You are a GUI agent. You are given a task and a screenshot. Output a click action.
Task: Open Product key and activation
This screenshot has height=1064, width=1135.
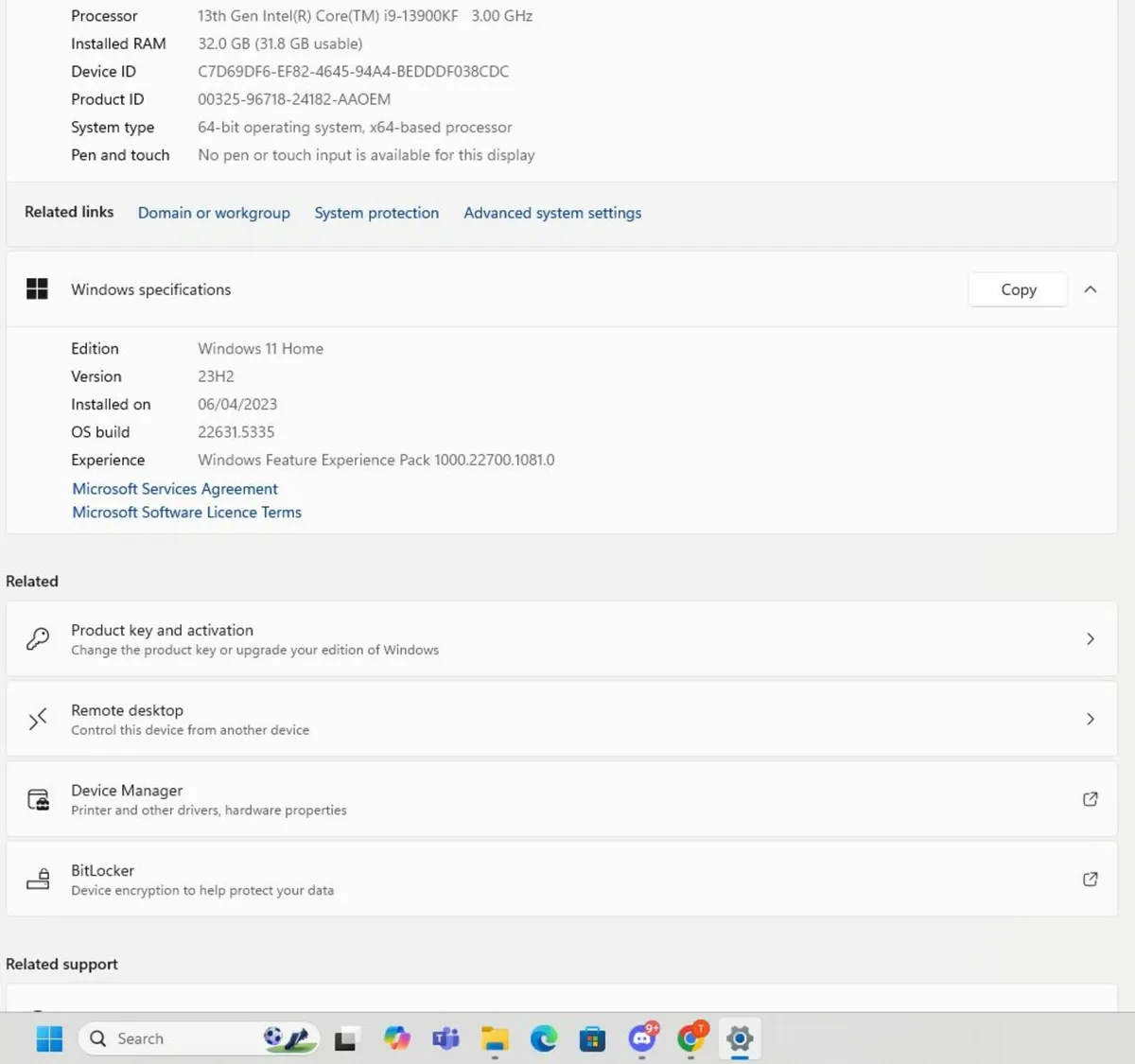pyautogui.click(x=562, y=638)
